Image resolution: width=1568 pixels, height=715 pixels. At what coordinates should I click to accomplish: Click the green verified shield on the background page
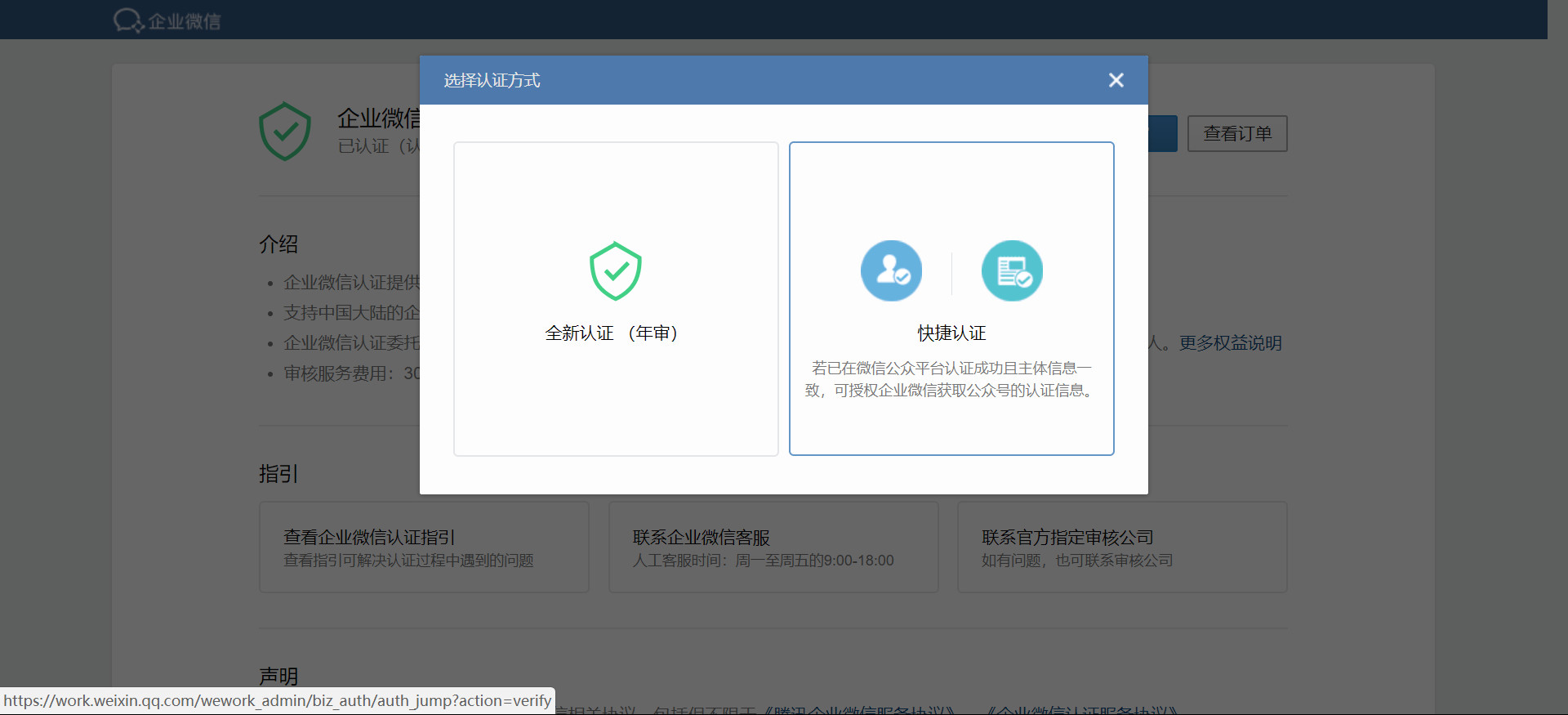coord(285,131)
